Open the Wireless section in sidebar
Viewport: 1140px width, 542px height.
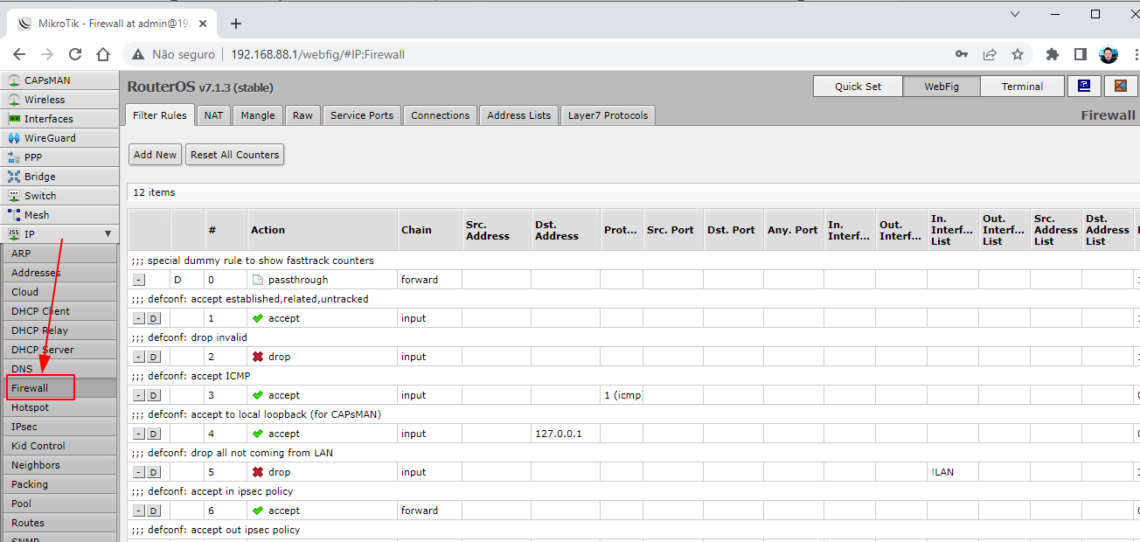click(x=59, y=100)
